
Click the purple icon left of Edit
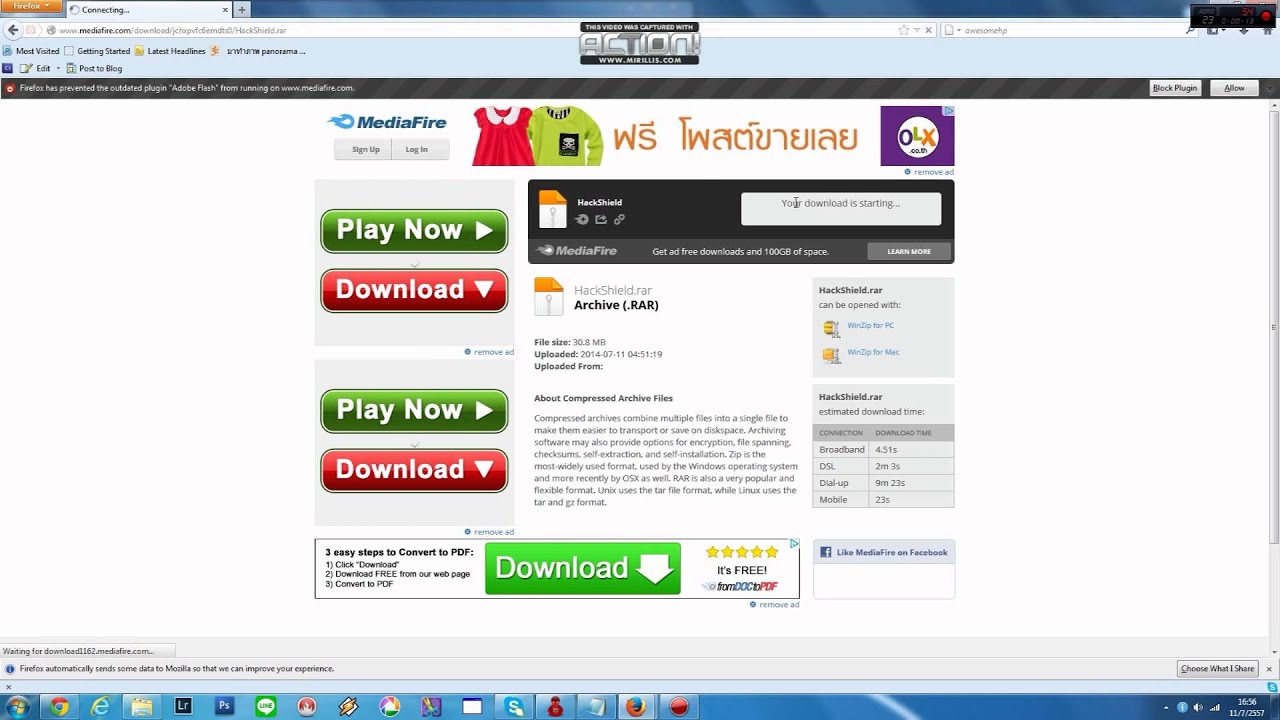(8, 68)
